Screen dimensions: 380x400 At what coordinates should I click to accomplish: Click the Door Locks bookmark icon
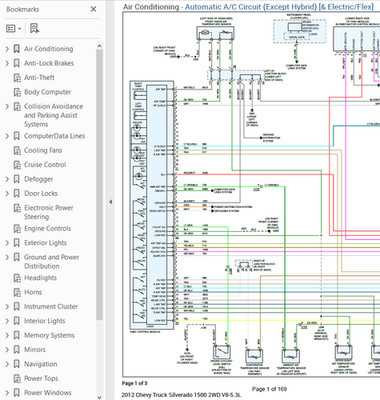click(x=17, y=194)
